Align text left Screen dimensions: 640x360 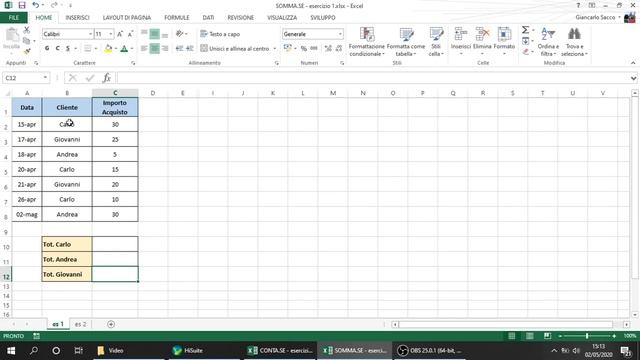(x=144, y=49)
